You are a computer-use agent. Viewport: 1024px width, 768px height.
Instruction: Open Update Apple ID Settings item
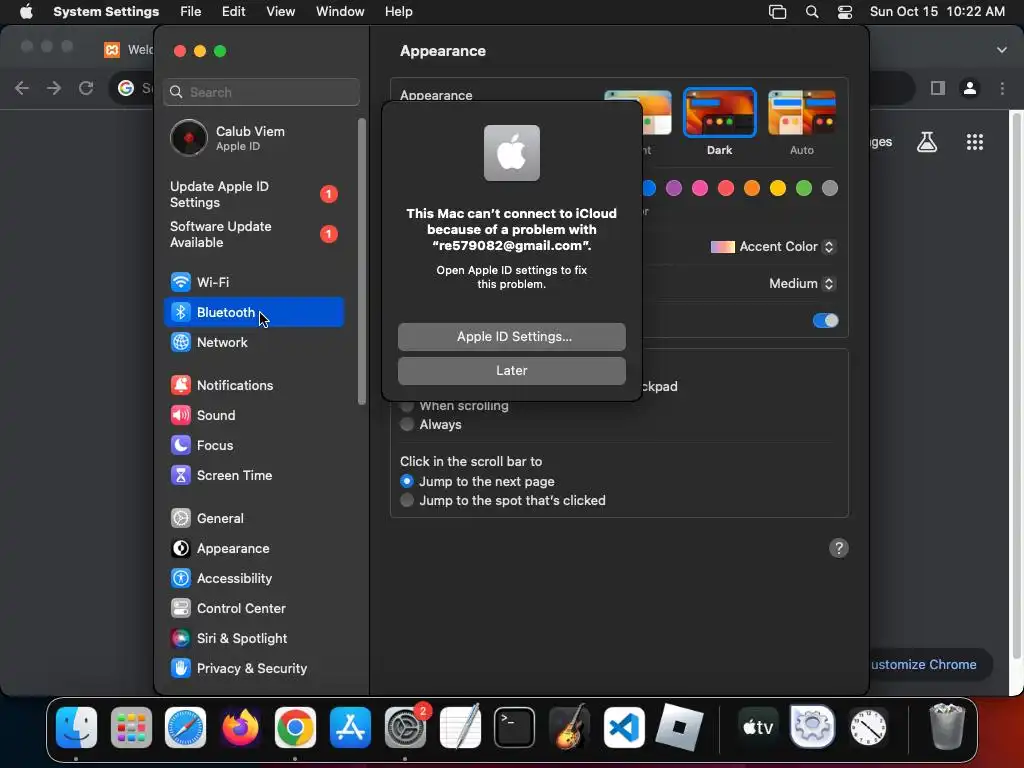tap(253, 195)
